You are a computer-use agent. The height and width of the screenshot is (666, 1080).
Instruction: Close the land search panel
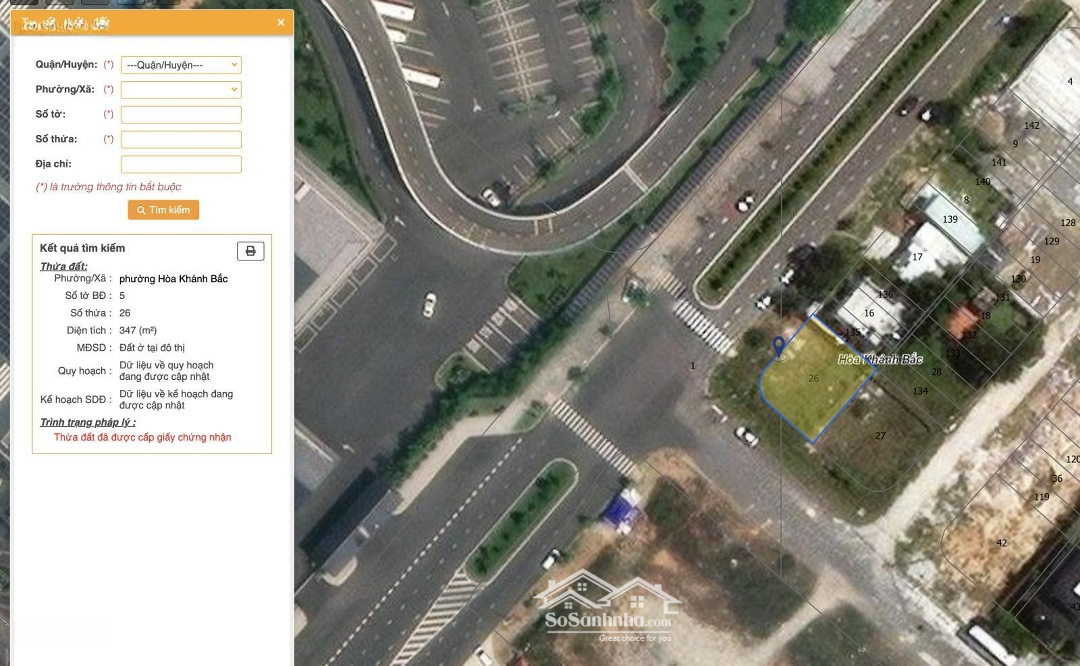coord(281,22)
